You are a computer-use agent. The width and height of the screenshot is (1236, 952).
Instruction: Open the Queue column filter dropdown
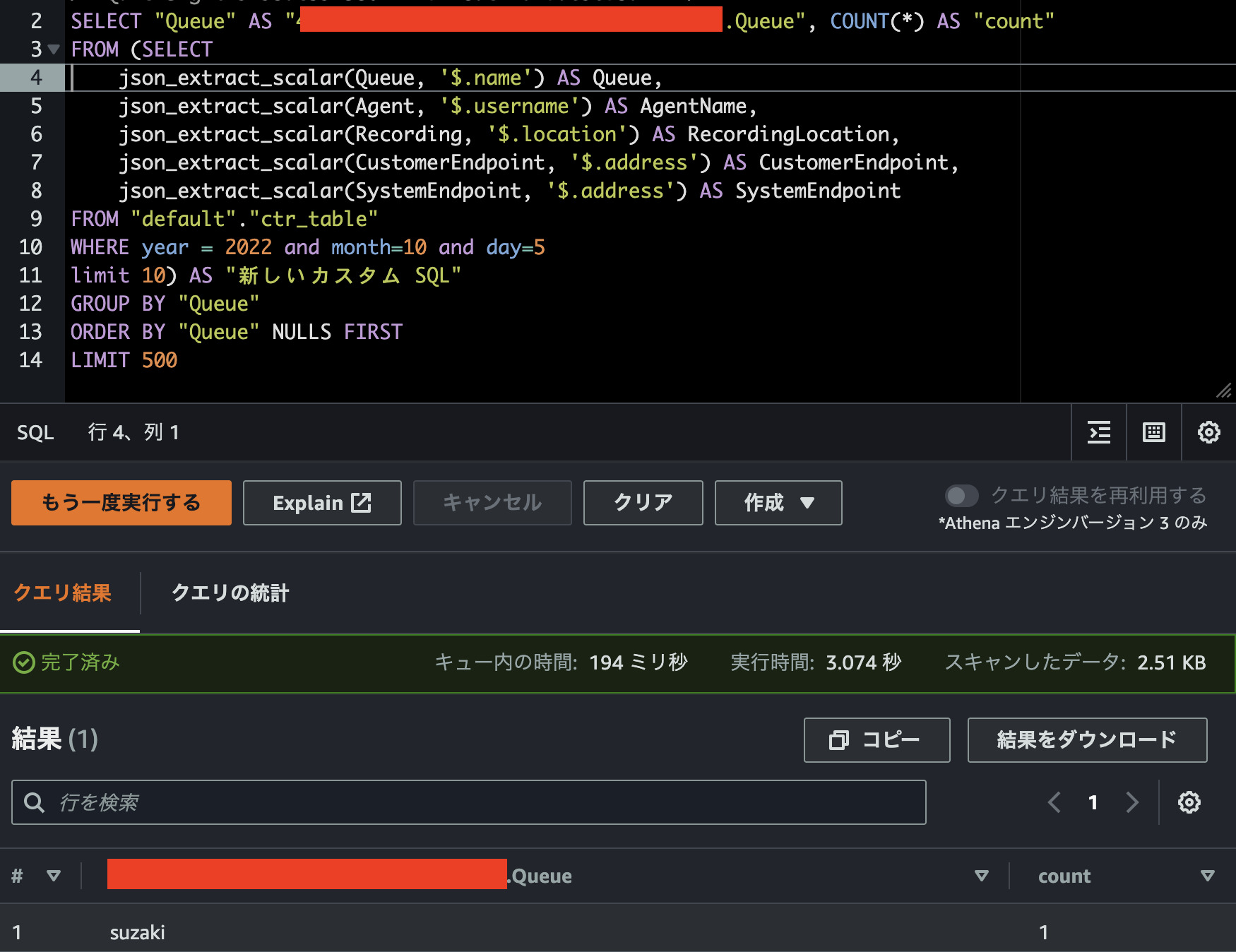(x=982, y=876)
